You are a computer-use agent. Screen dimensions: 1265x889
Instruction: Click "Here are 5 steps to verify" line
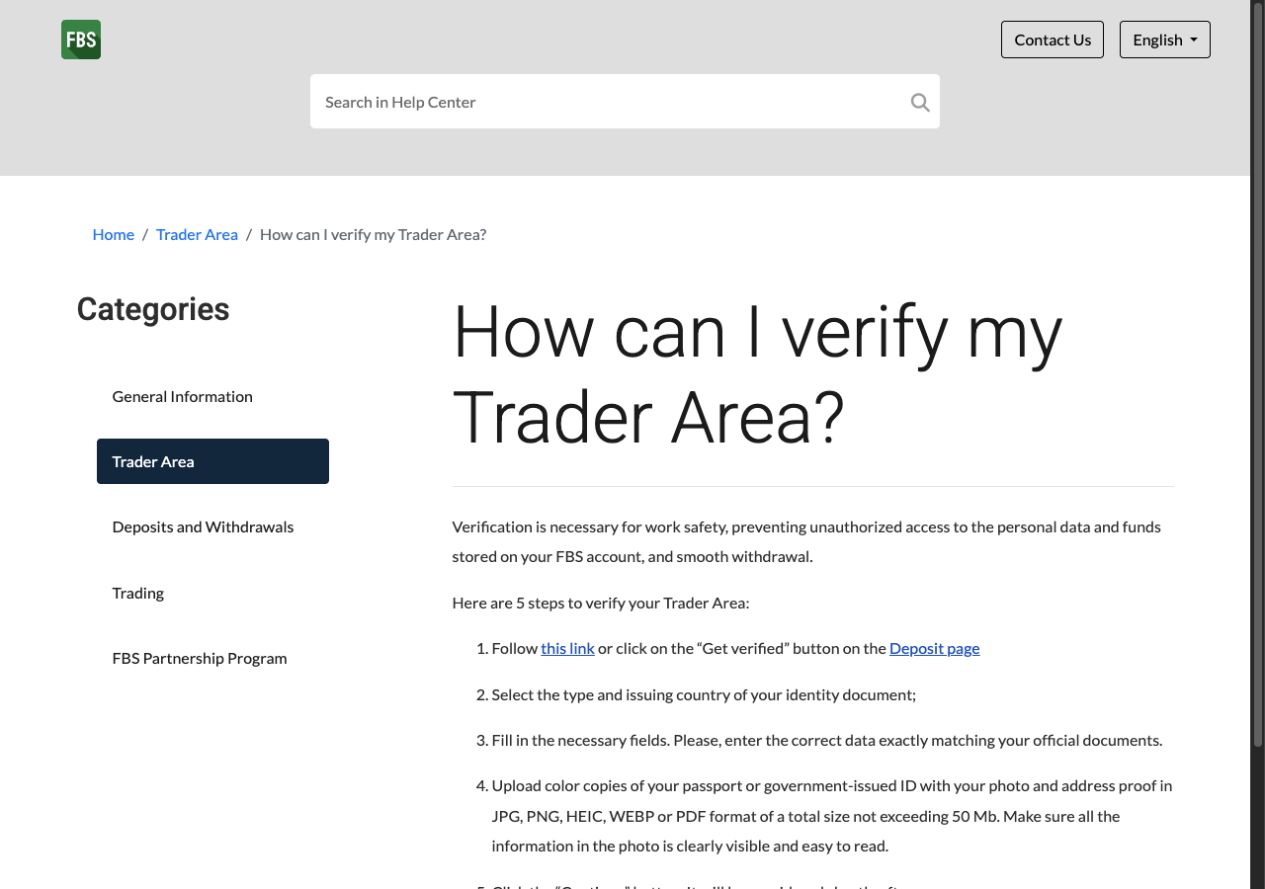[x=600, y=603]
